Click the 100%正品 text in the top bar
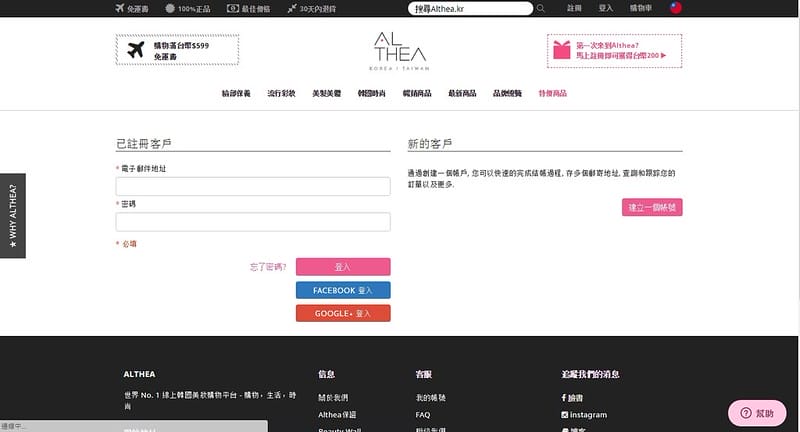 (x=194, y=9)
